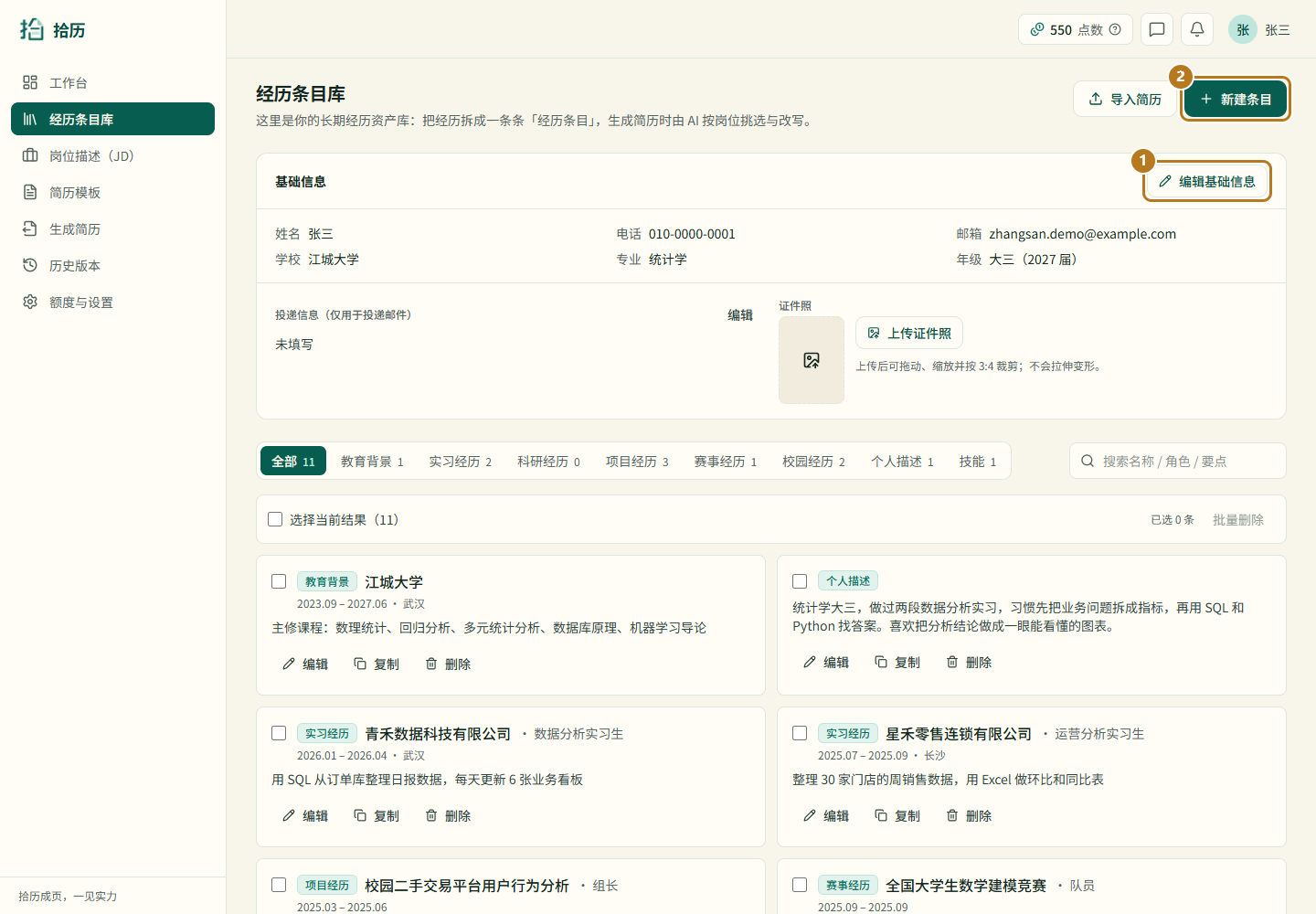Click the 拾历 logo icon
This screenshot has height=914, width=1316.
[x=32, y=29]
